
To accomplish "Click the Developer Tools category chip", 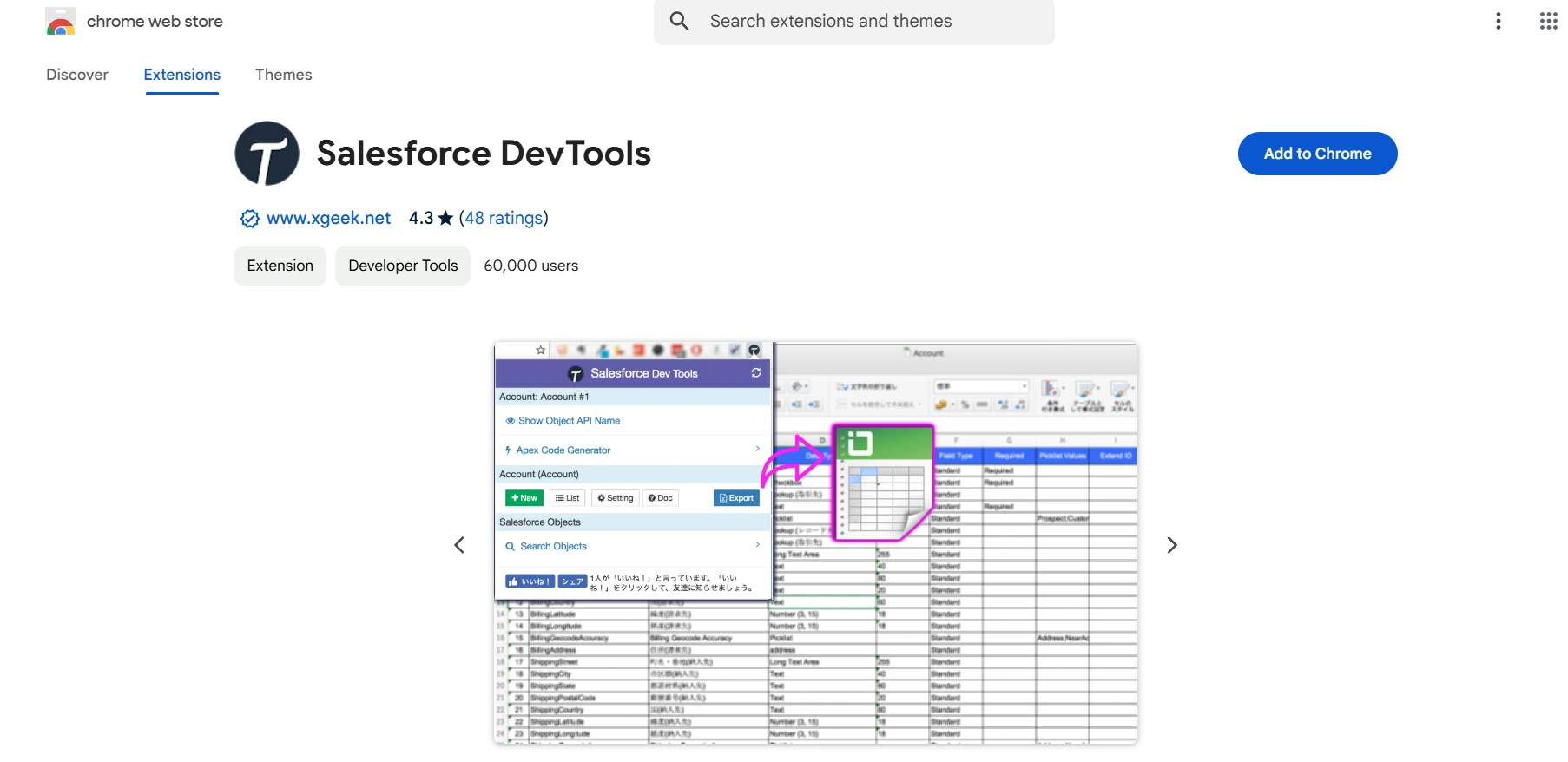I will pos(403,266).
